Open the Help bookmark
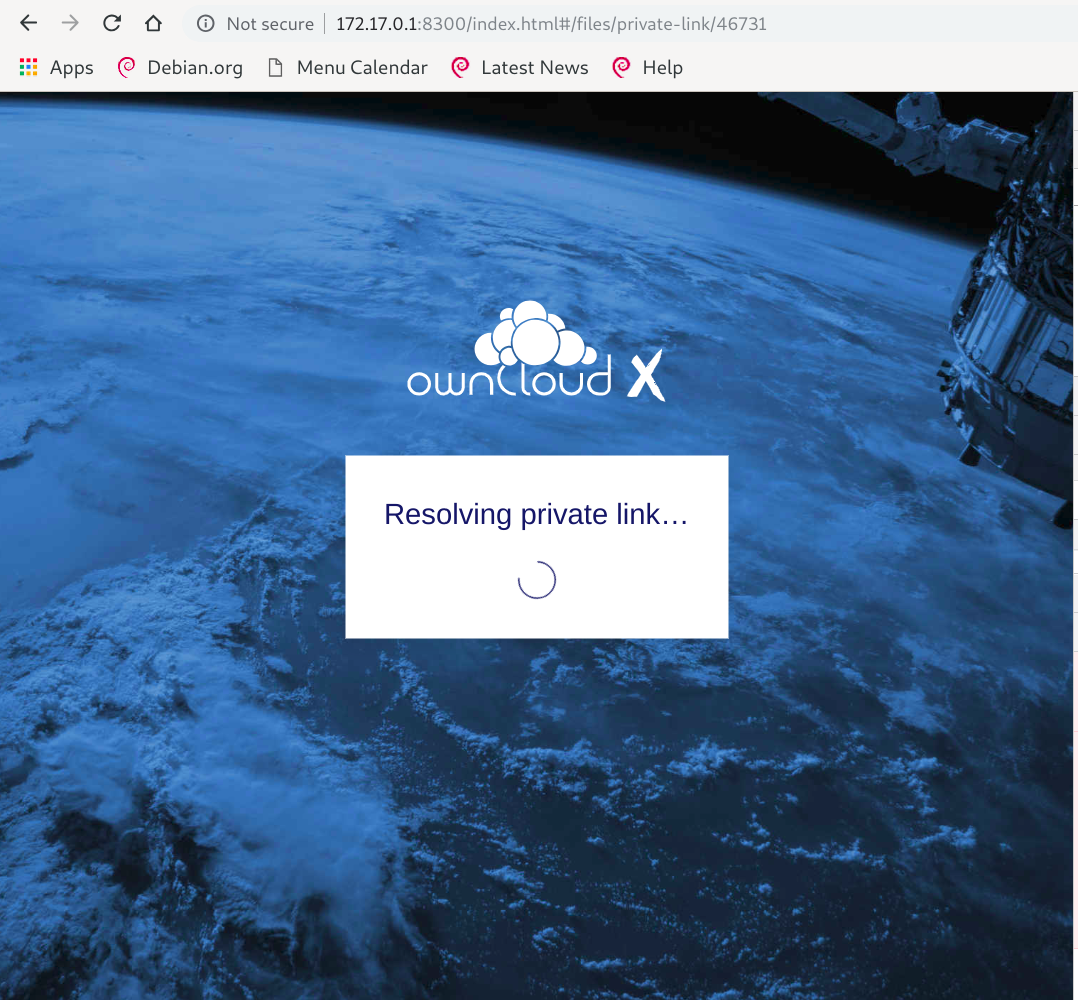The height and width of the screenshot is (1000, 1078). pyautogui.click(x=664, y=67)
